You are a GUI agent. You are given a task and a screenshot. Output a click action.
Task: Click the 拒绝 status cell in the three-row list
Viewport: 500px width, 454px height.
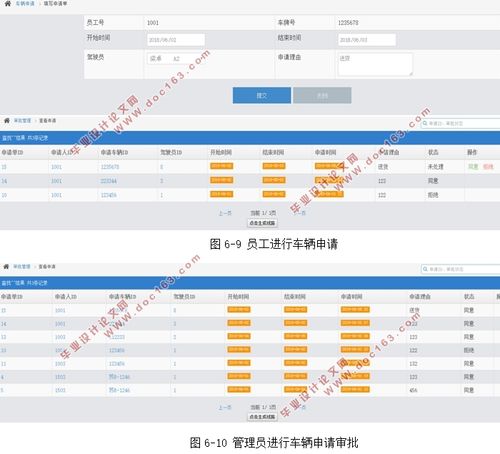(x=433, y=195)
